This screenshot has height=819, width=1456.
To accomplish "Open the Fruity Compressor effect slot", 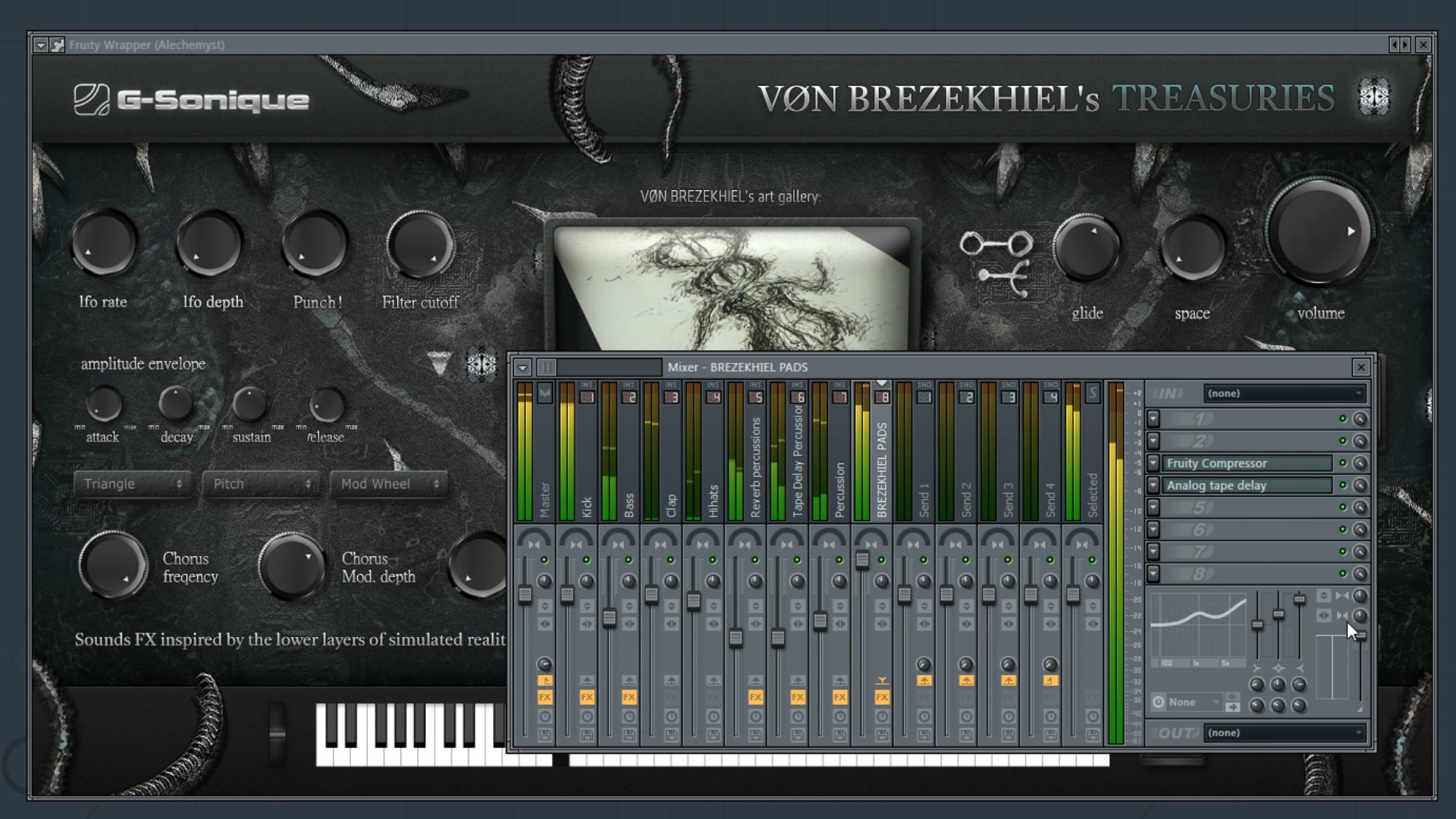I will pos(1247,463).
